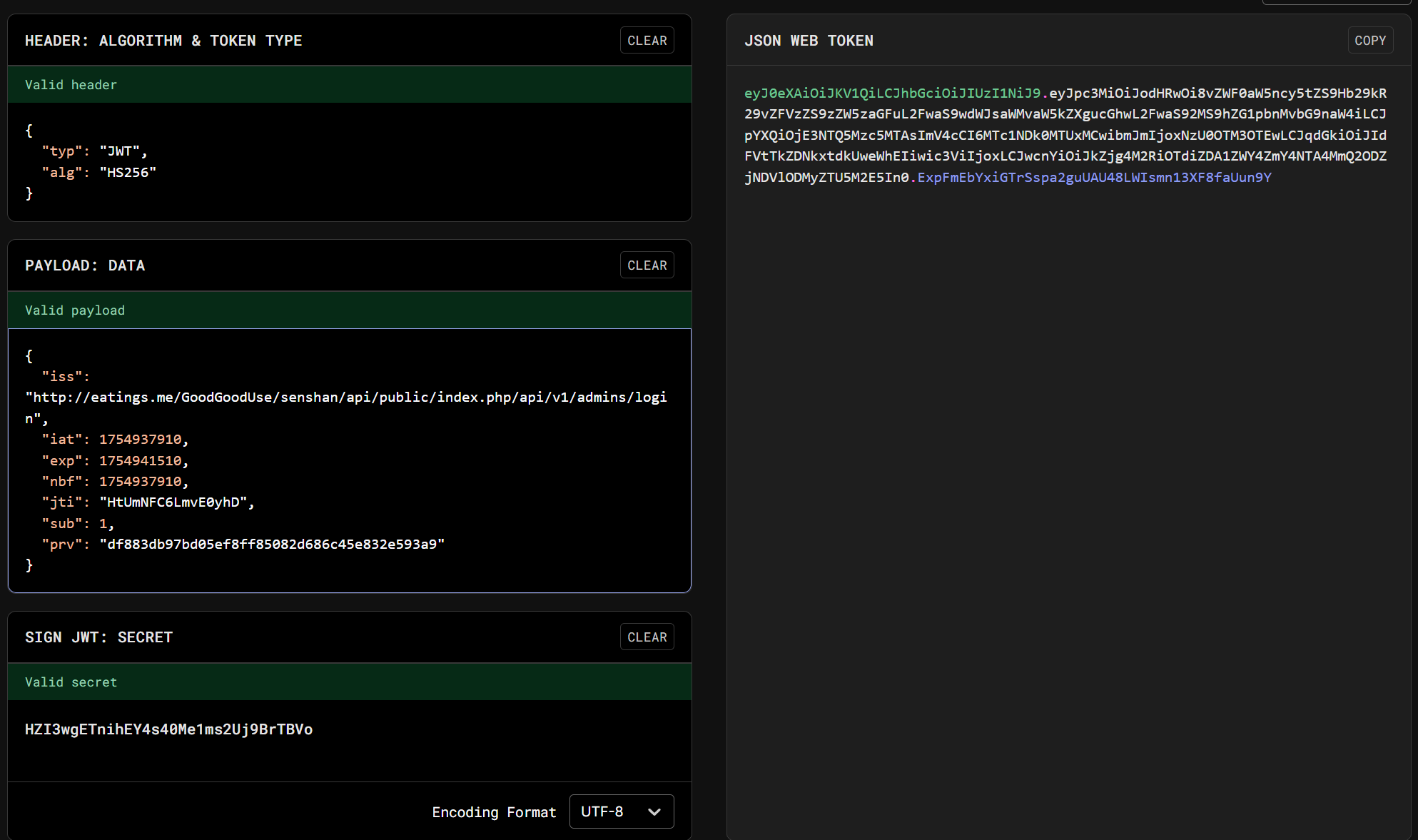Image resolution: width=1418 pixels, height=840 pixels.
Task: Click the "exp" value 1754941510
Action: 140,461
